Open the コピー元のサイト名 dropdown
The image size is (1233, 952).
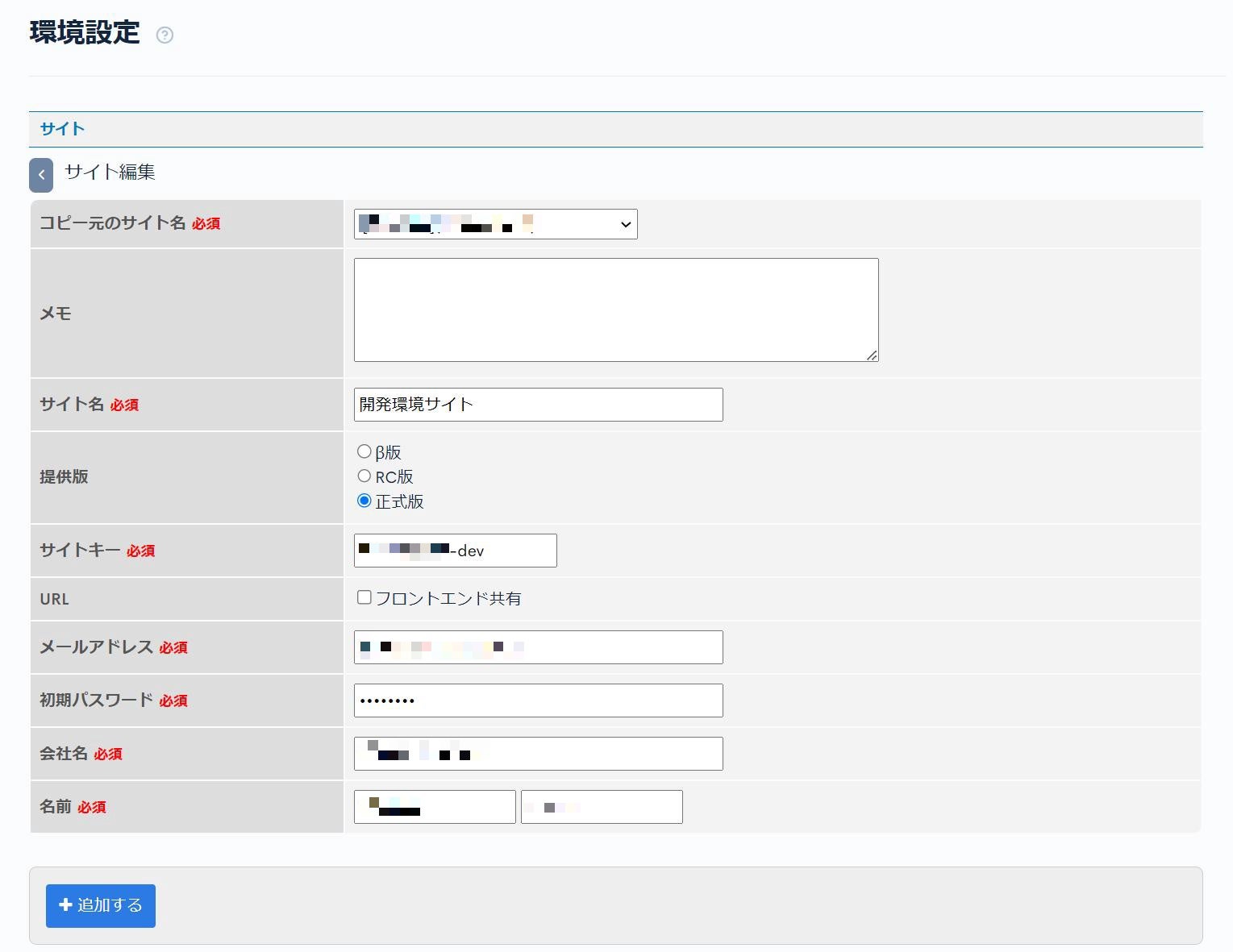(x=495, y=224)
